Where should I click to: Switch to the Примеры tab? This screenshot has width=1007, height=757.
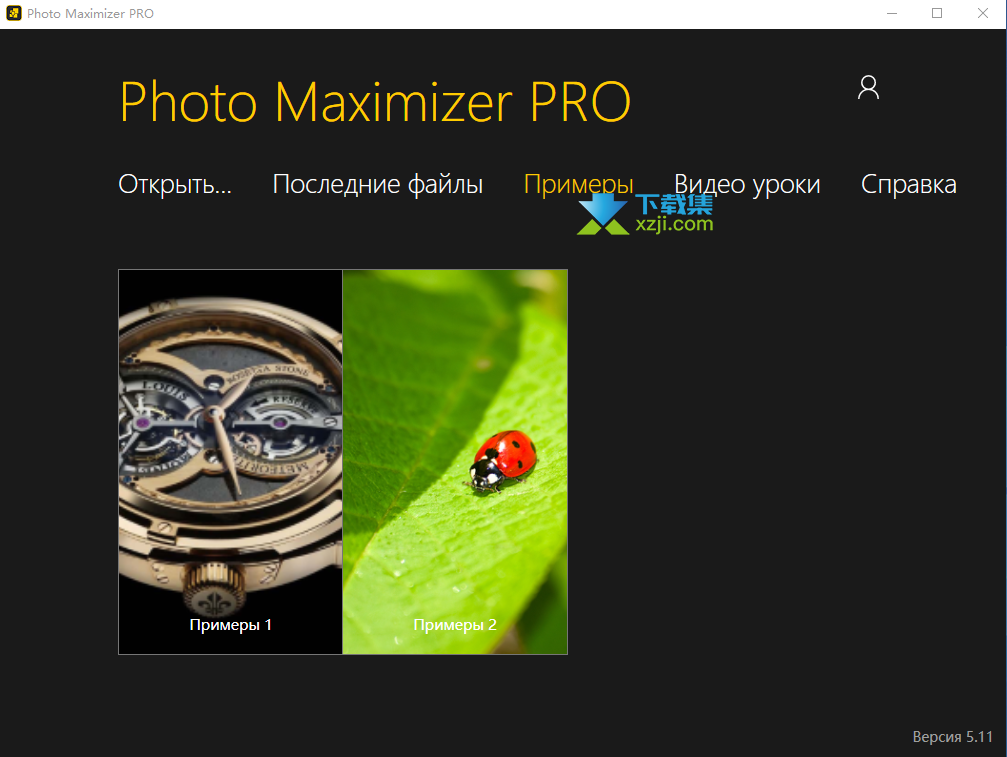pyautogui.click(x=579, y=185)
